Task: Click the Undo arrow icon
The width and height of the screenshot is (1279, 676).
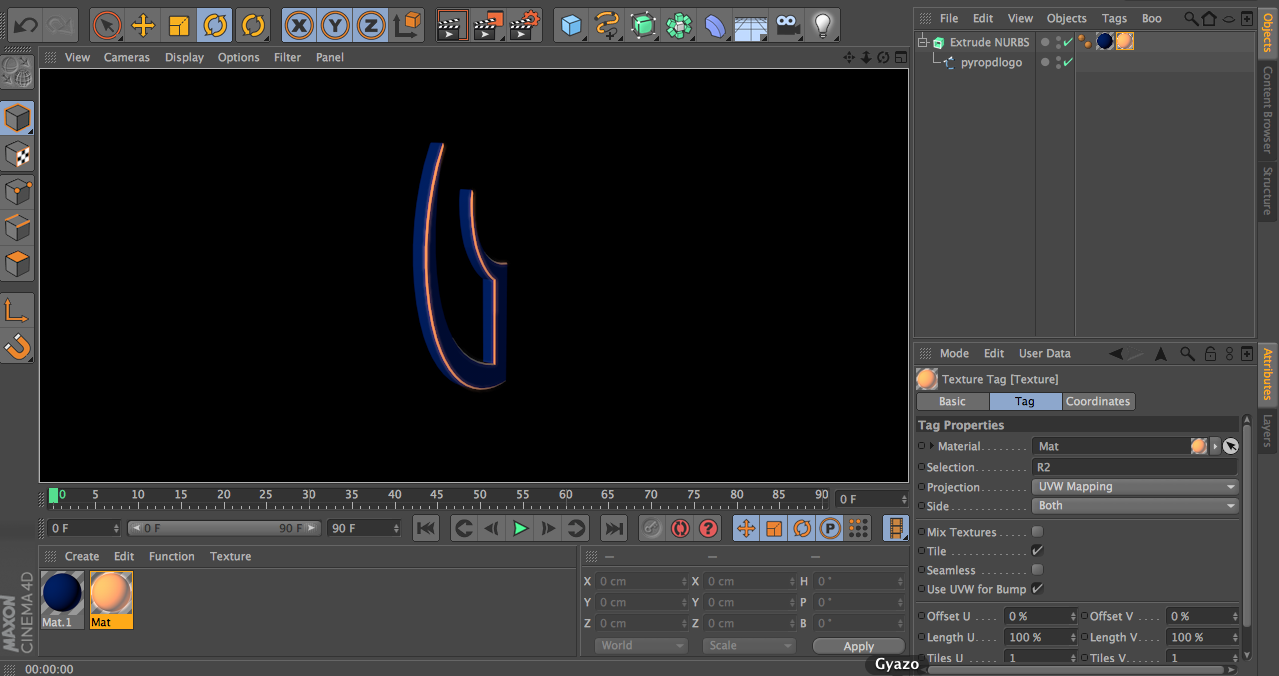Action: click(25, 25)
